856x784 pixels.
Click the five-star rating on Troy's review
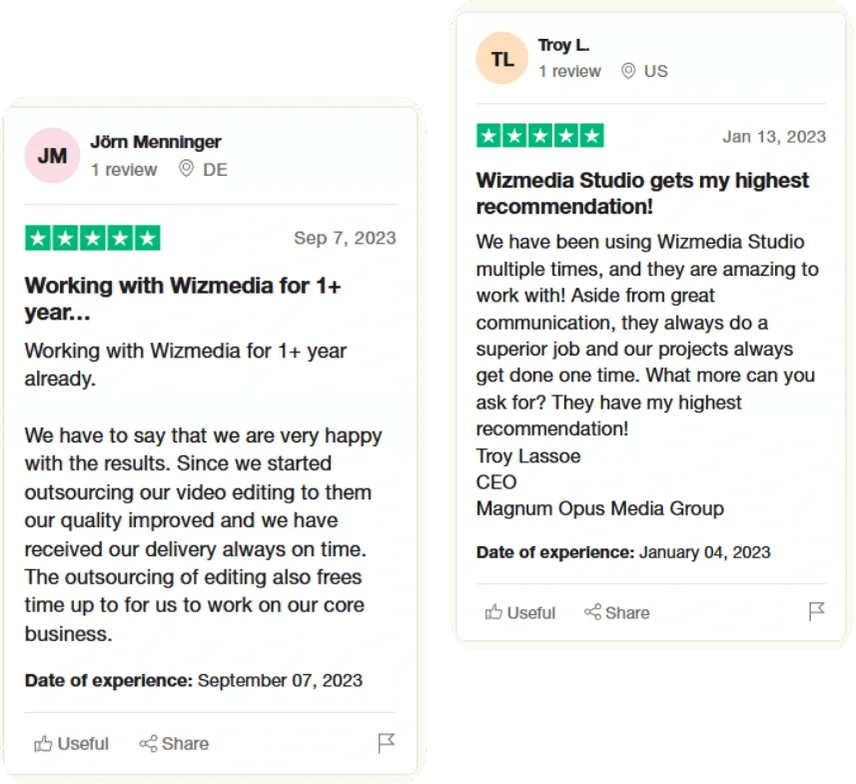540,135
